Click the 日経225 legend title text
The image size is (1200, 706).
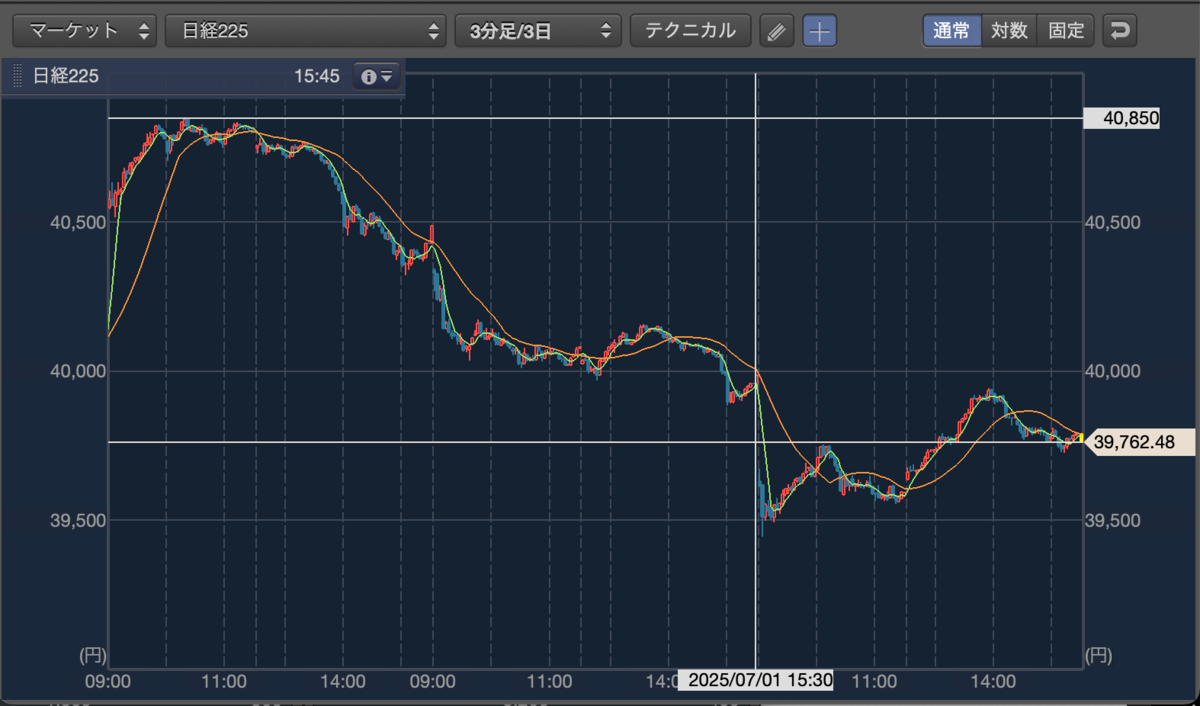coord(66,76)
